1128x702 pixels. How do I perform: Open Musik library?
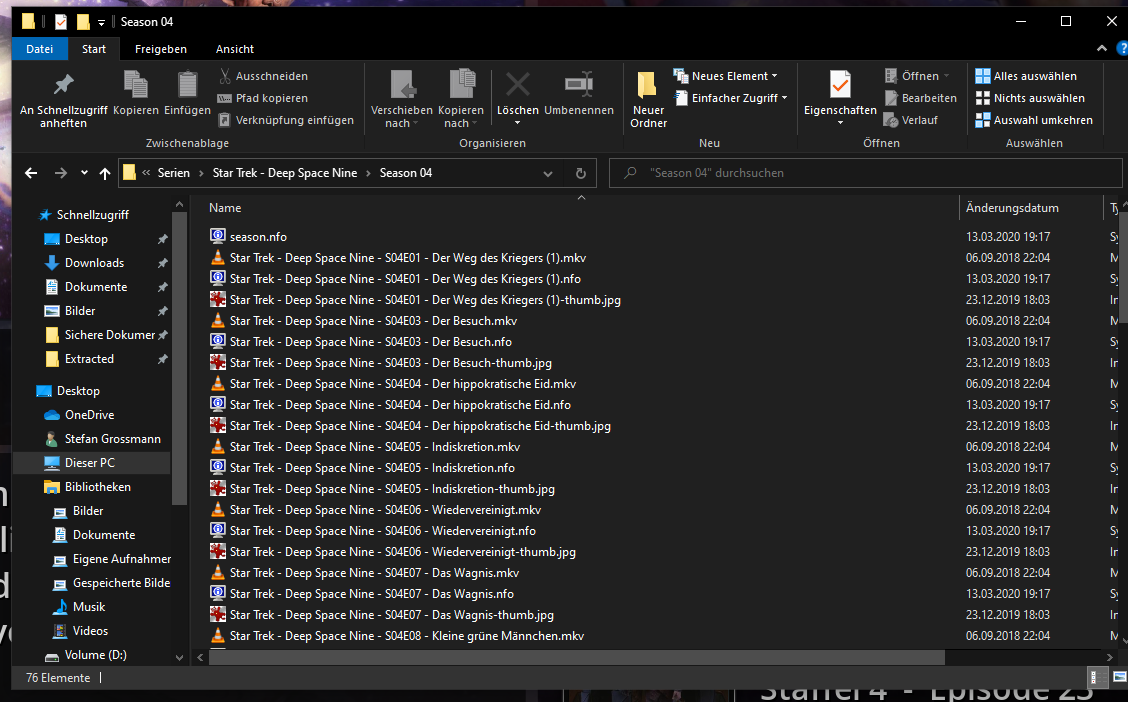coord(88,607)
